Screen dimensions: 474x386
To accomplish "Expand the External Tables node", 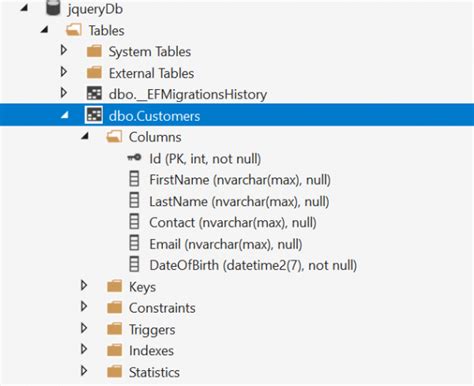I will tap(64, 72).
